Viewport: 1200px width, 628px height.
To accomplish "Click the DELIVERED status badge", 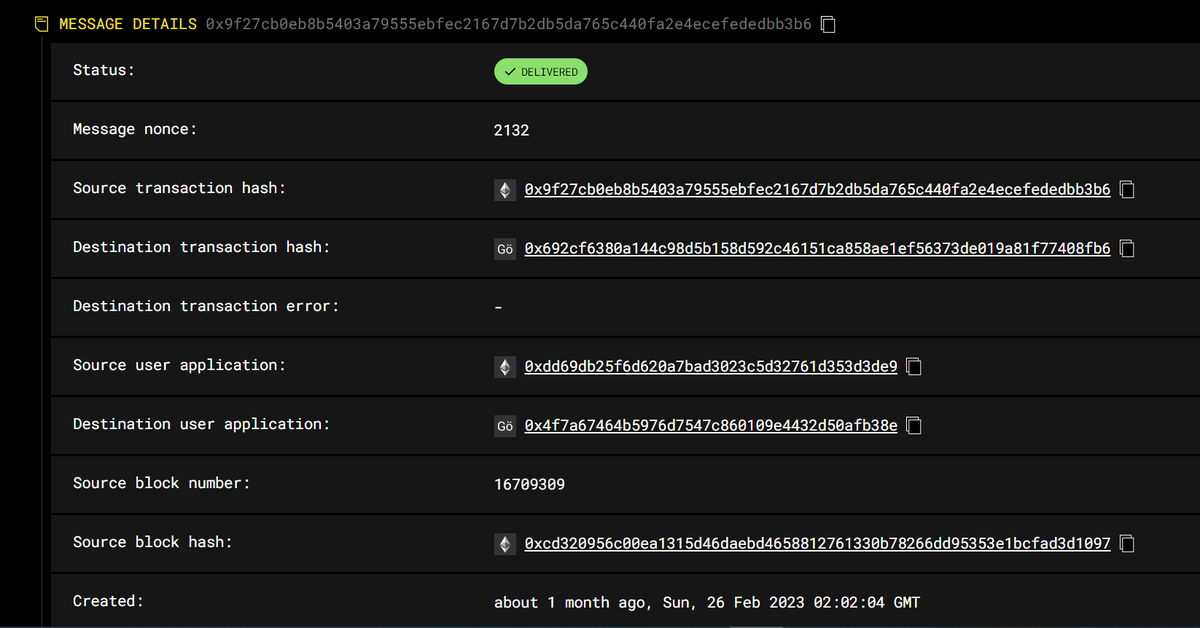I will [x=541, y=72].
